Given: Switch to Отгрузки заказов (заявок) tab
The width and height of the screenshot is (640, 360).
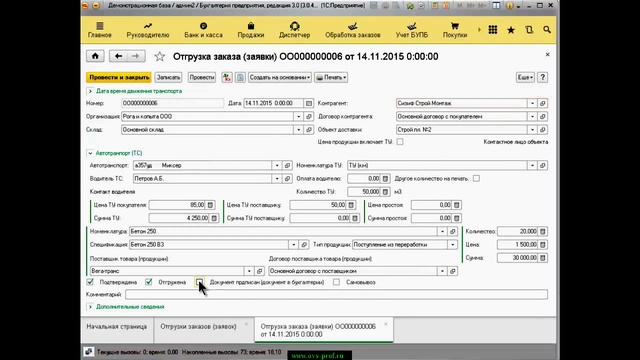Looking at the screenshot, I should [198, 327].
